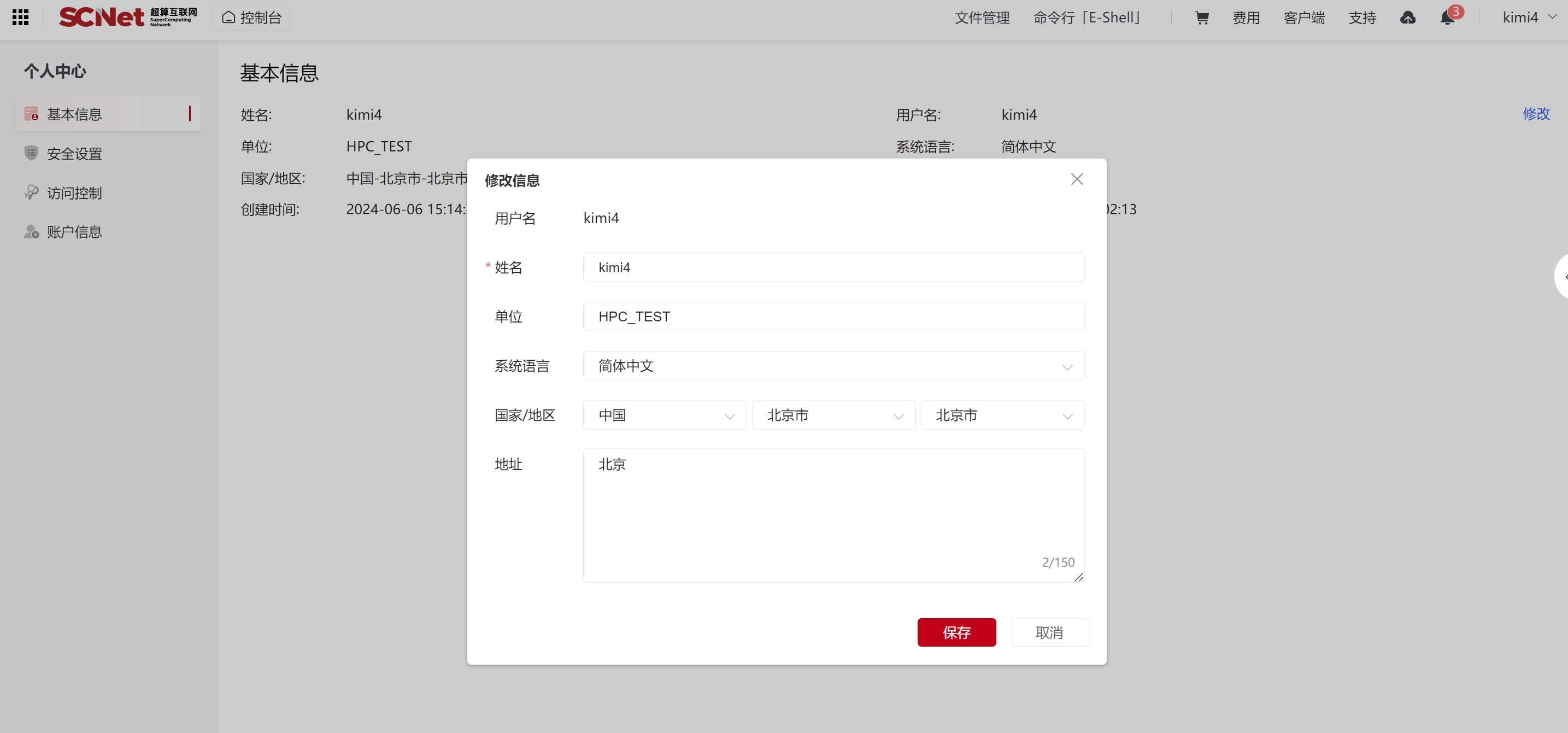Open the notification bell with badge

1447,17
